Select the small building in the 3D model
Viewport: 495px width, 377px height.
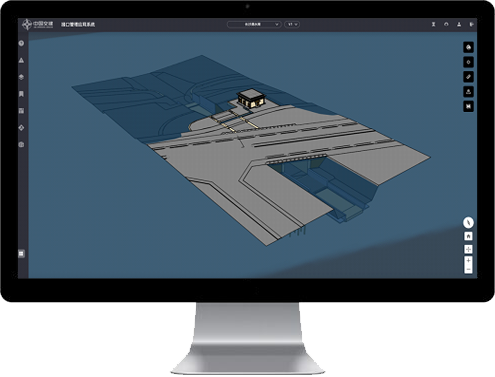point(251,98)
